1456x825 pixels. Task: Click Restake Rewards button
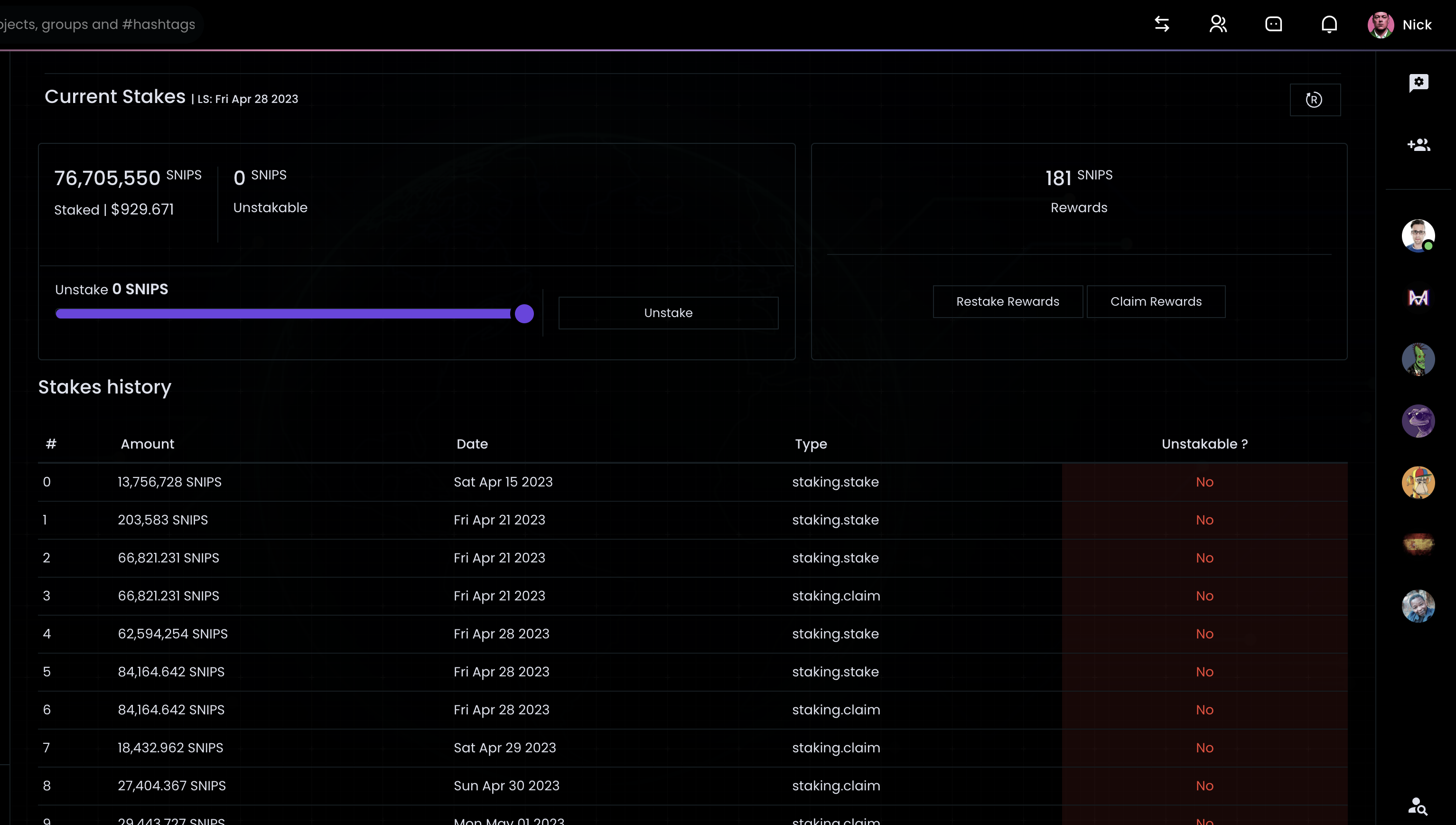1008,301
